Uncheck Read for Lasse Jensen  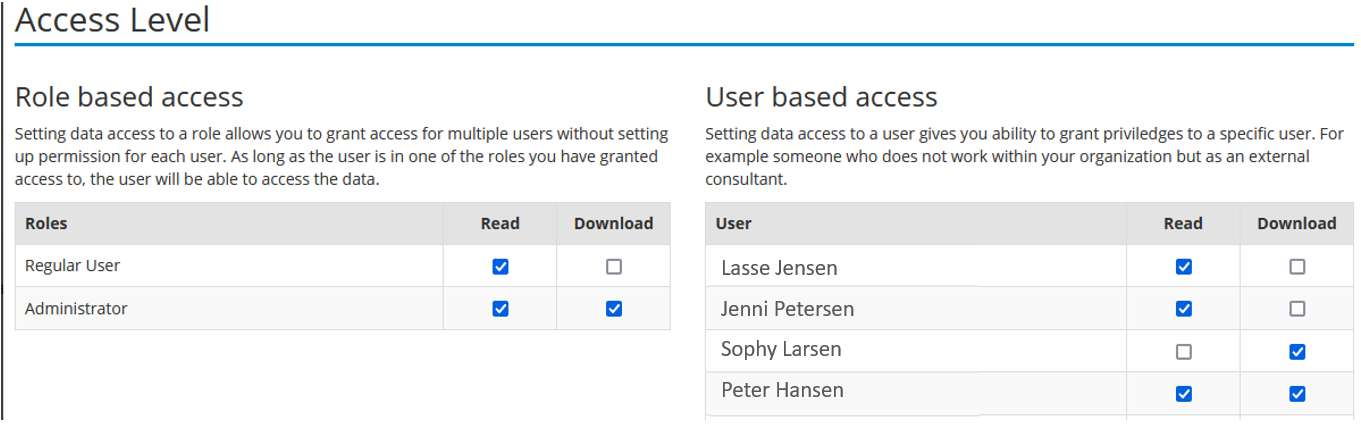[1184, 267]
